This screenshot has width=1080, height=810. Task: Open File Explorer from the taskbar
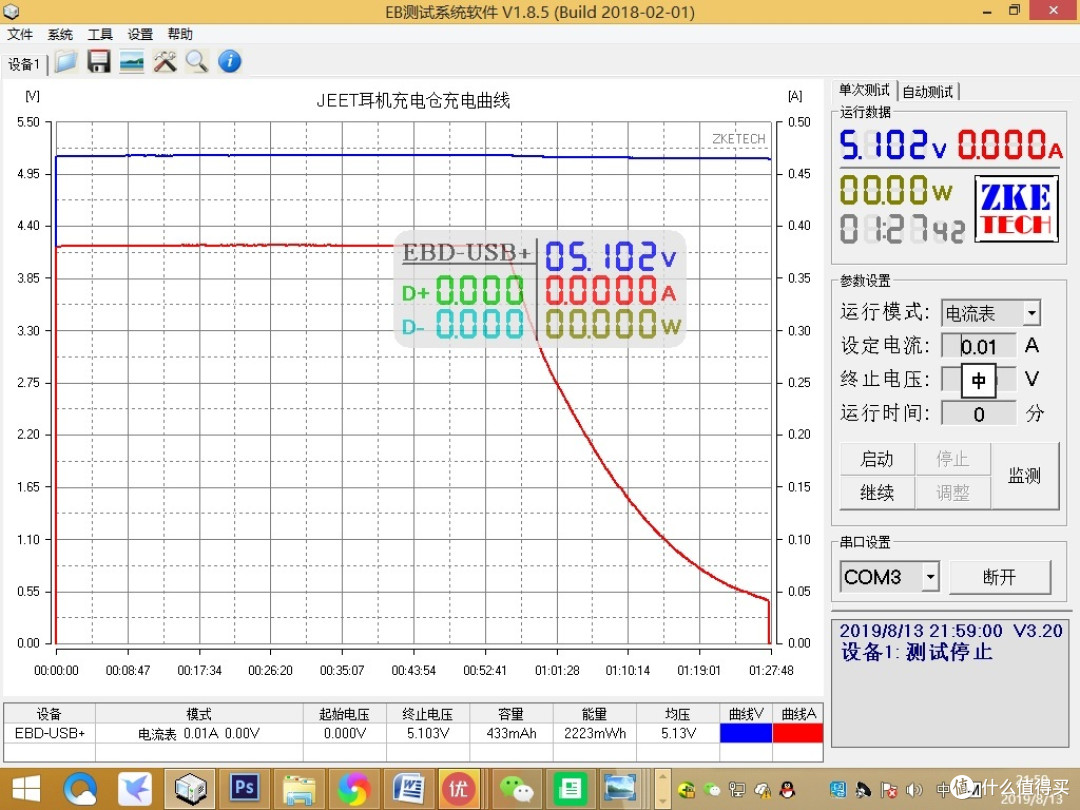(300, 789)
